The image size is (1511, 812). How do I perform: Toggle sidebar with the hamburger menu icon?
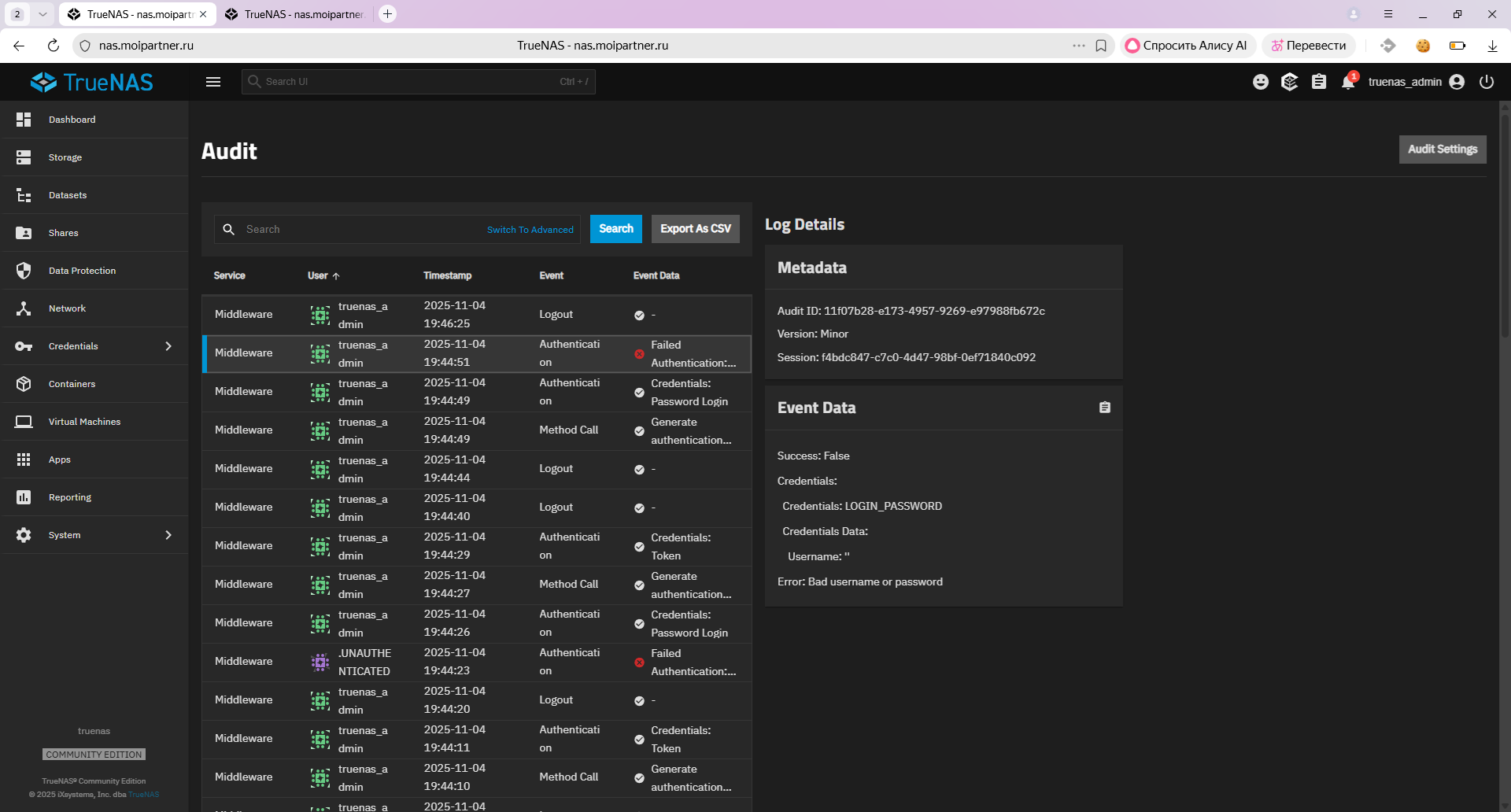coord(213,82)
